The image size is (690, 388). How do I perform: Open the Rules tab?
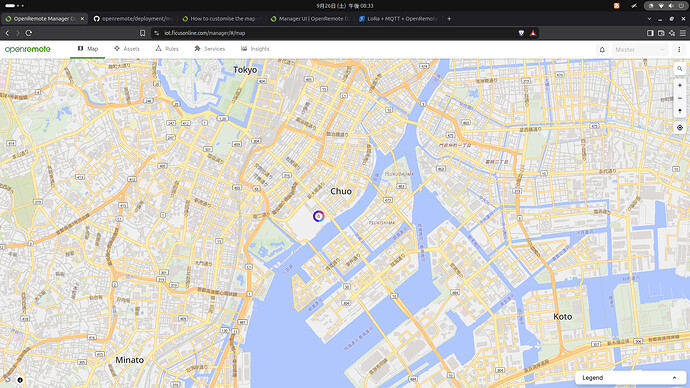point(167,49)
